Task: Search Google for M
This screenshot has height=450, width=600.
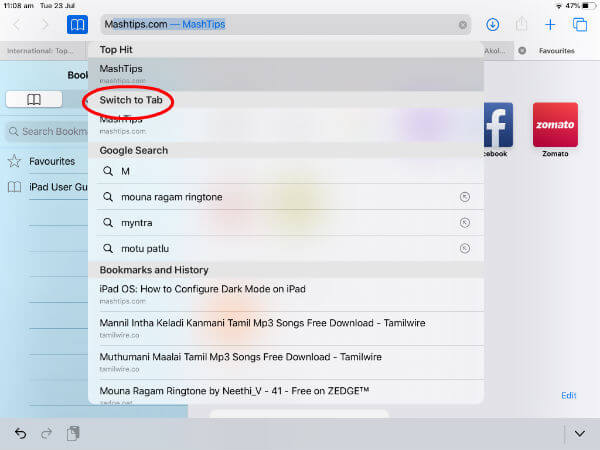Action: point(286,171)
